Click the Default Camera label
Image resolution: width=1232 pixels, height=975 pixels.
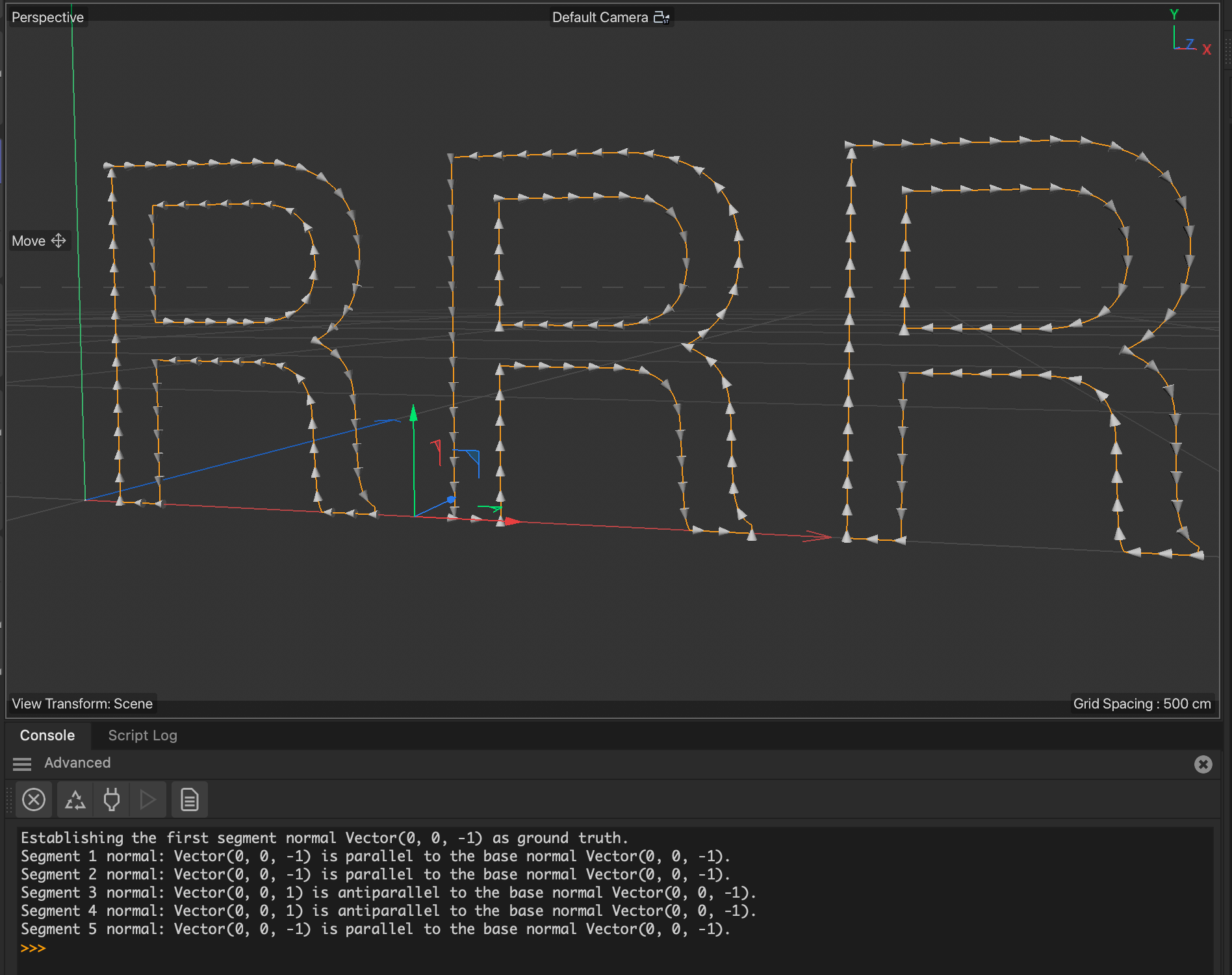pyautogui.click(x=600, y=18)
